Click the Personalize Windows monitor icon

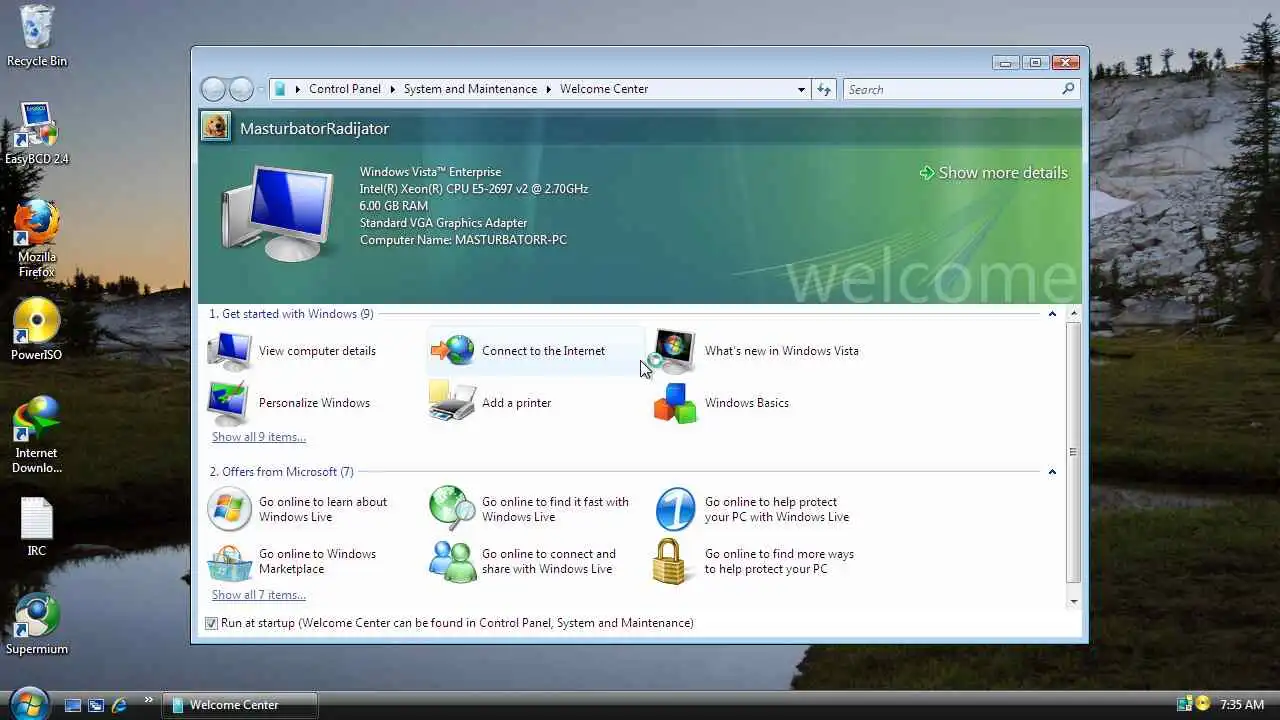230,403
